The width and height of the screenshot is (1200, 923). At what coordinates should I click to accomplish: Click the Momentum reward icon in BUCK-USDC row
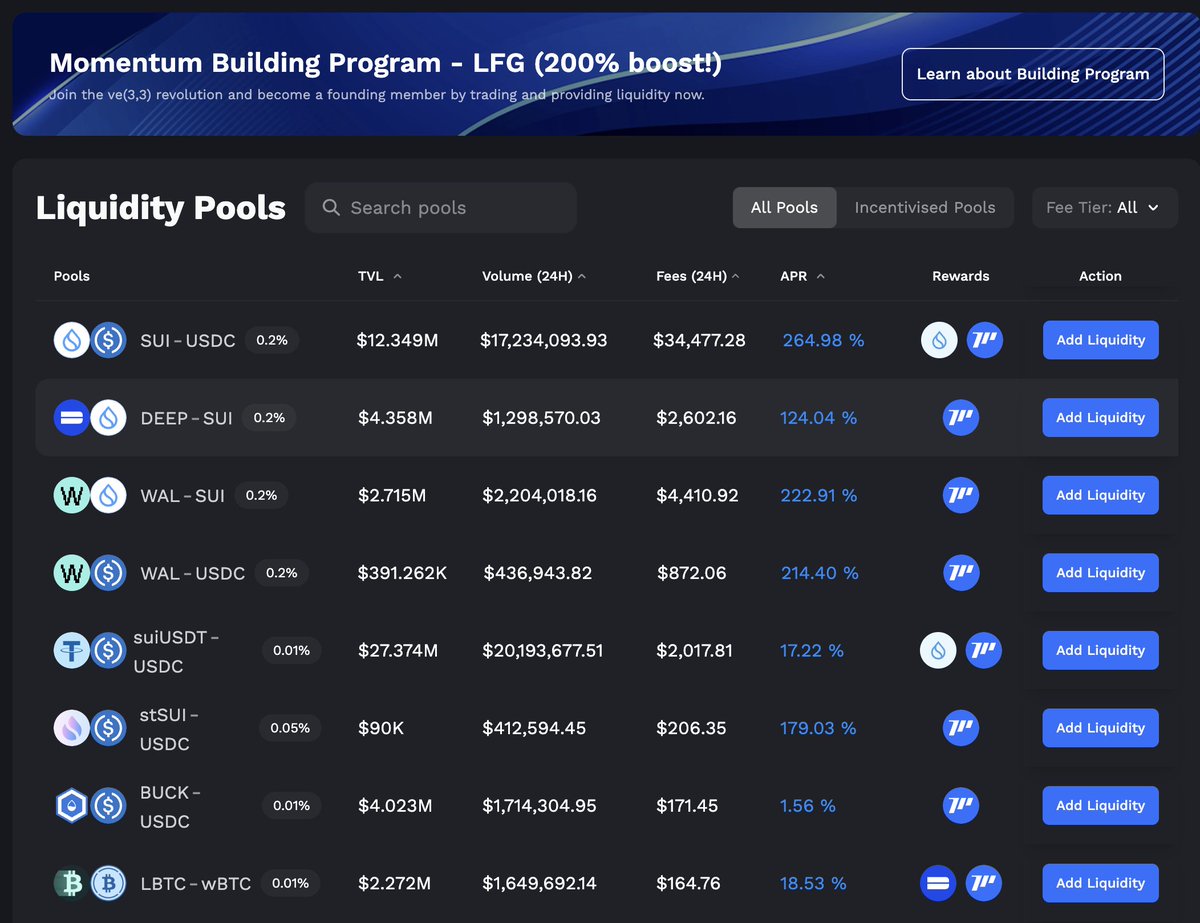[x=961, y=805]
